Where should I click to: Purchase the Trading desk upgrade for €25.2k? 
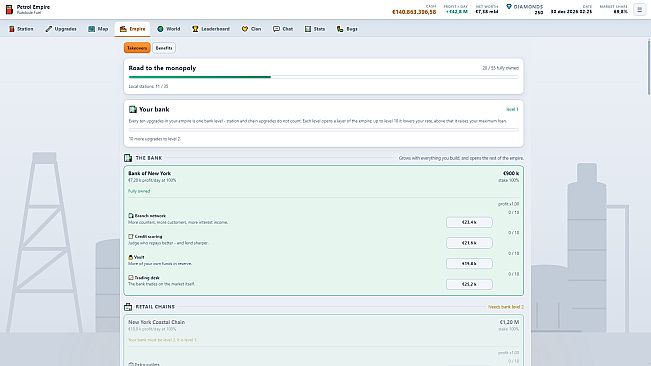(x=469, y=284)
